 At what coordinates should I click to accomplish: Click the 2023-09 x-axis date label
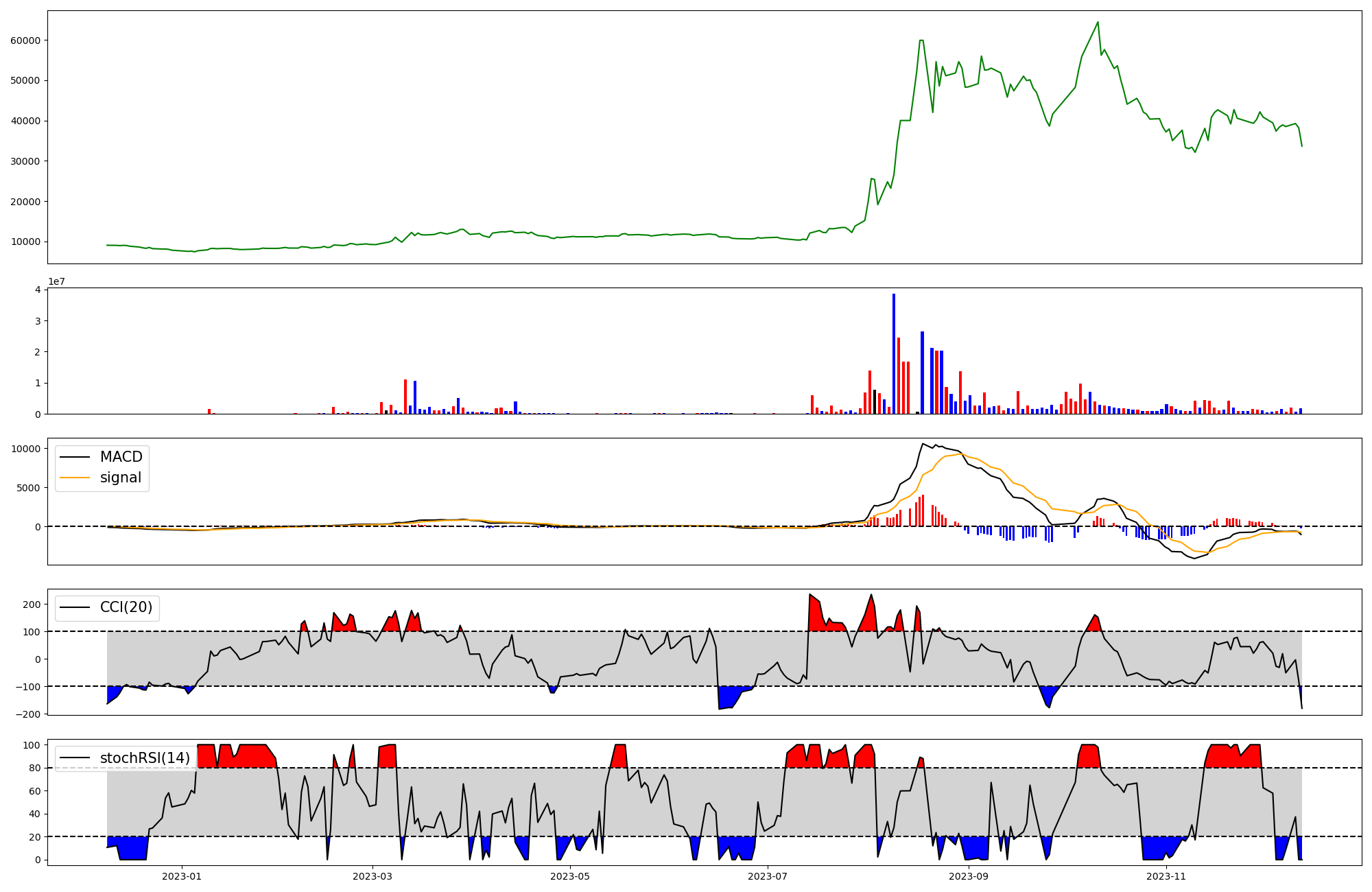point(969,876)
